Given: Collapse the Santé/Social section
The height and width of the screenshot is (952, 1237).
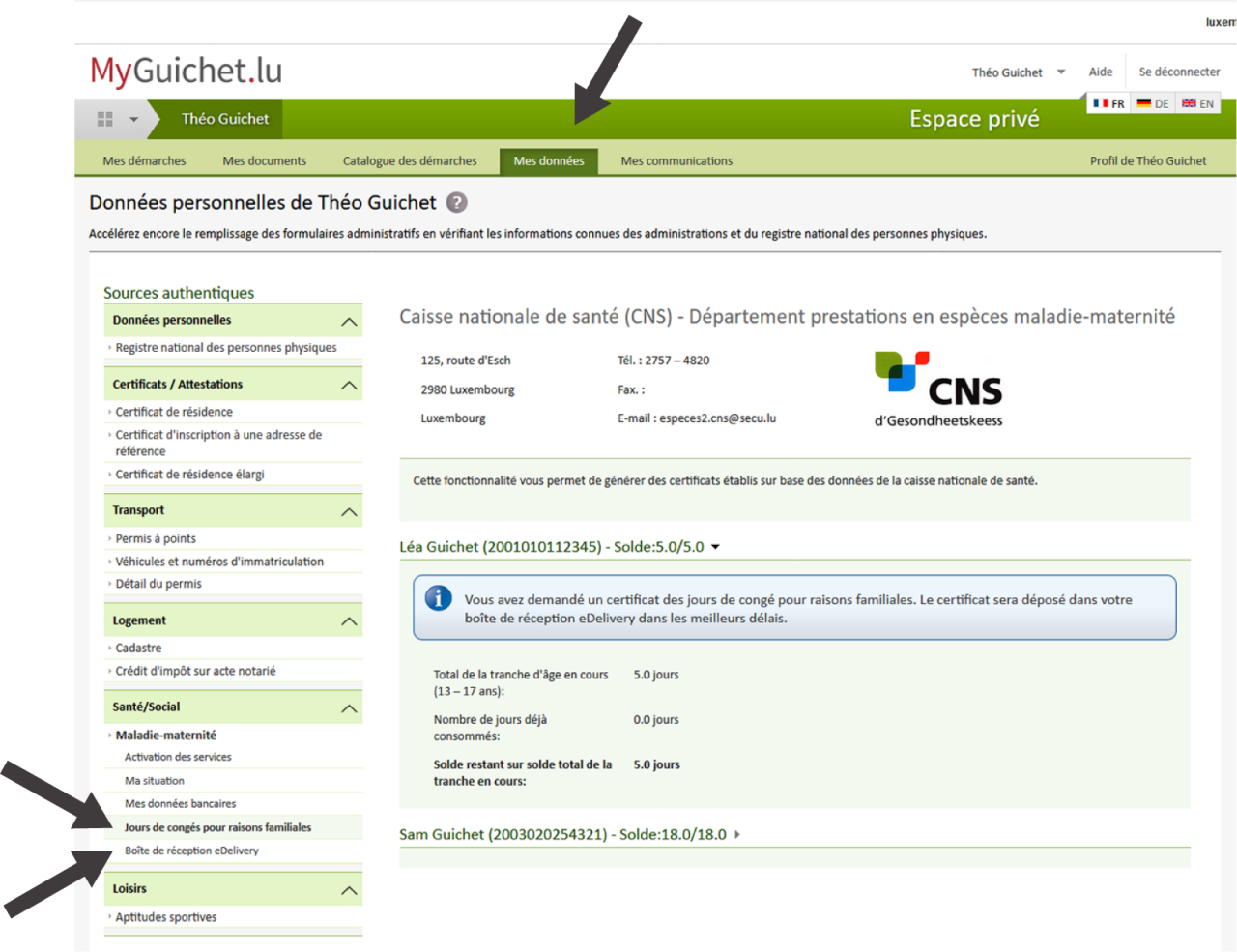Looking at the screenshot, I should (349, 708).
